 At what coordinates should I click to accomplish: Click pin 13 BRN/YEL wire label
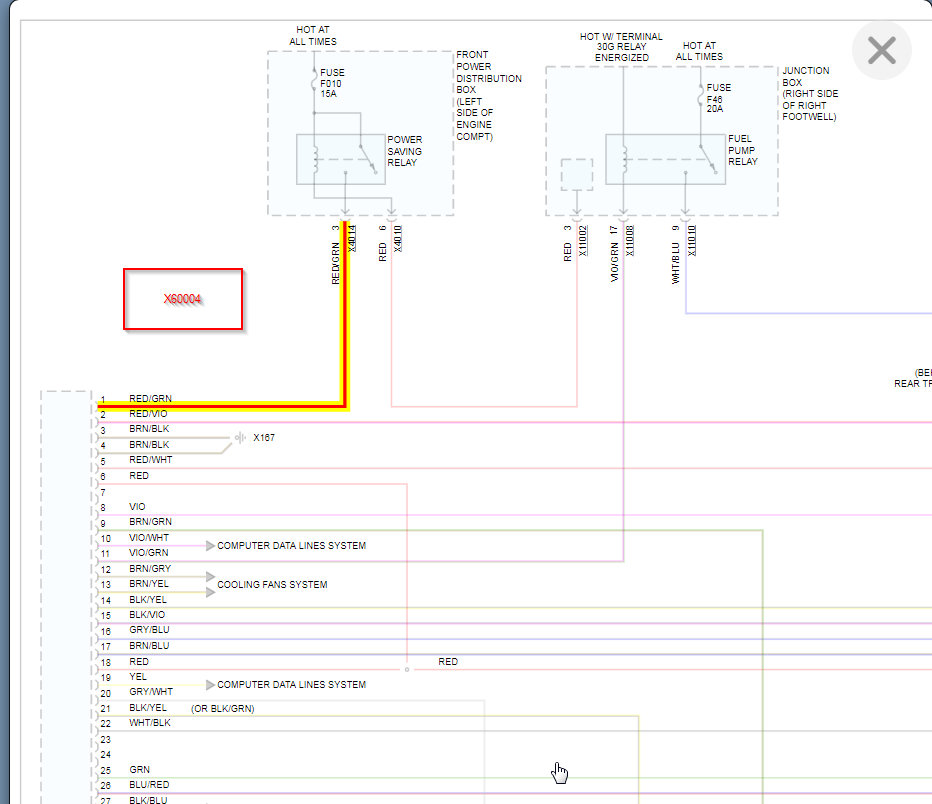tap(149, 584)
